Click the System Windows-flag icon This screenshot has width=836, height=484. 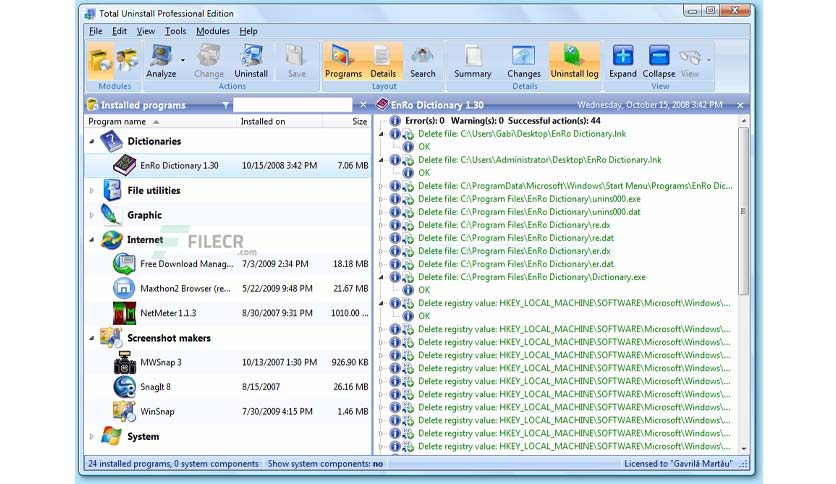point(111,437)
